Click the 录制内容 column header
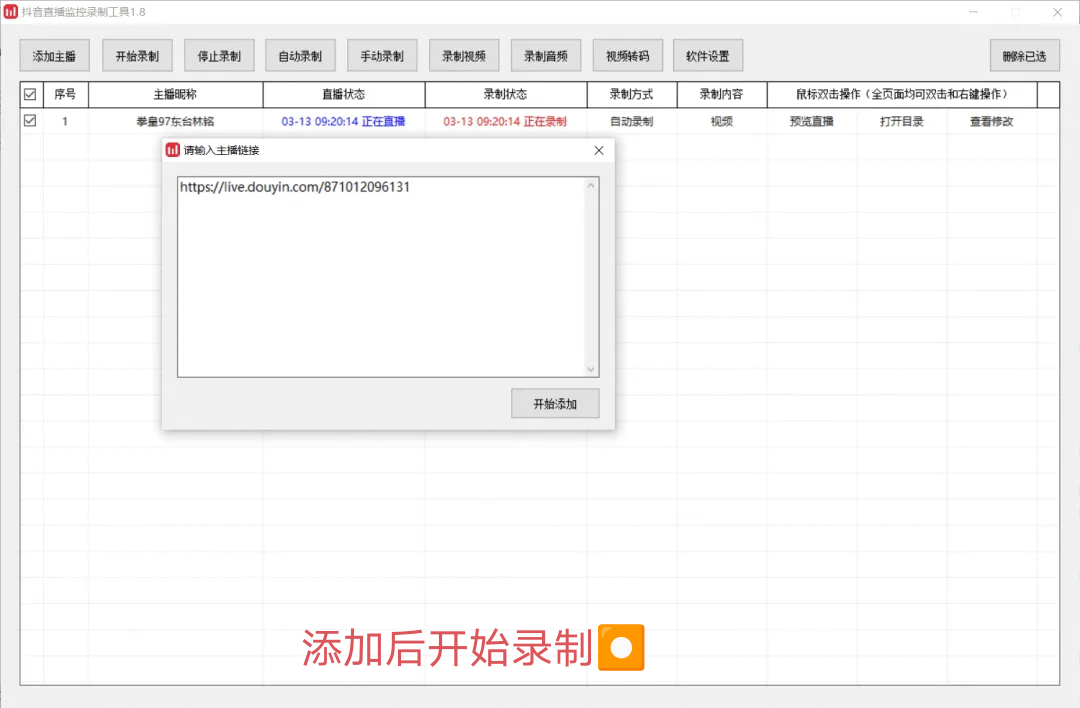Screen dimensions: 1080x708 pos(722,94)
